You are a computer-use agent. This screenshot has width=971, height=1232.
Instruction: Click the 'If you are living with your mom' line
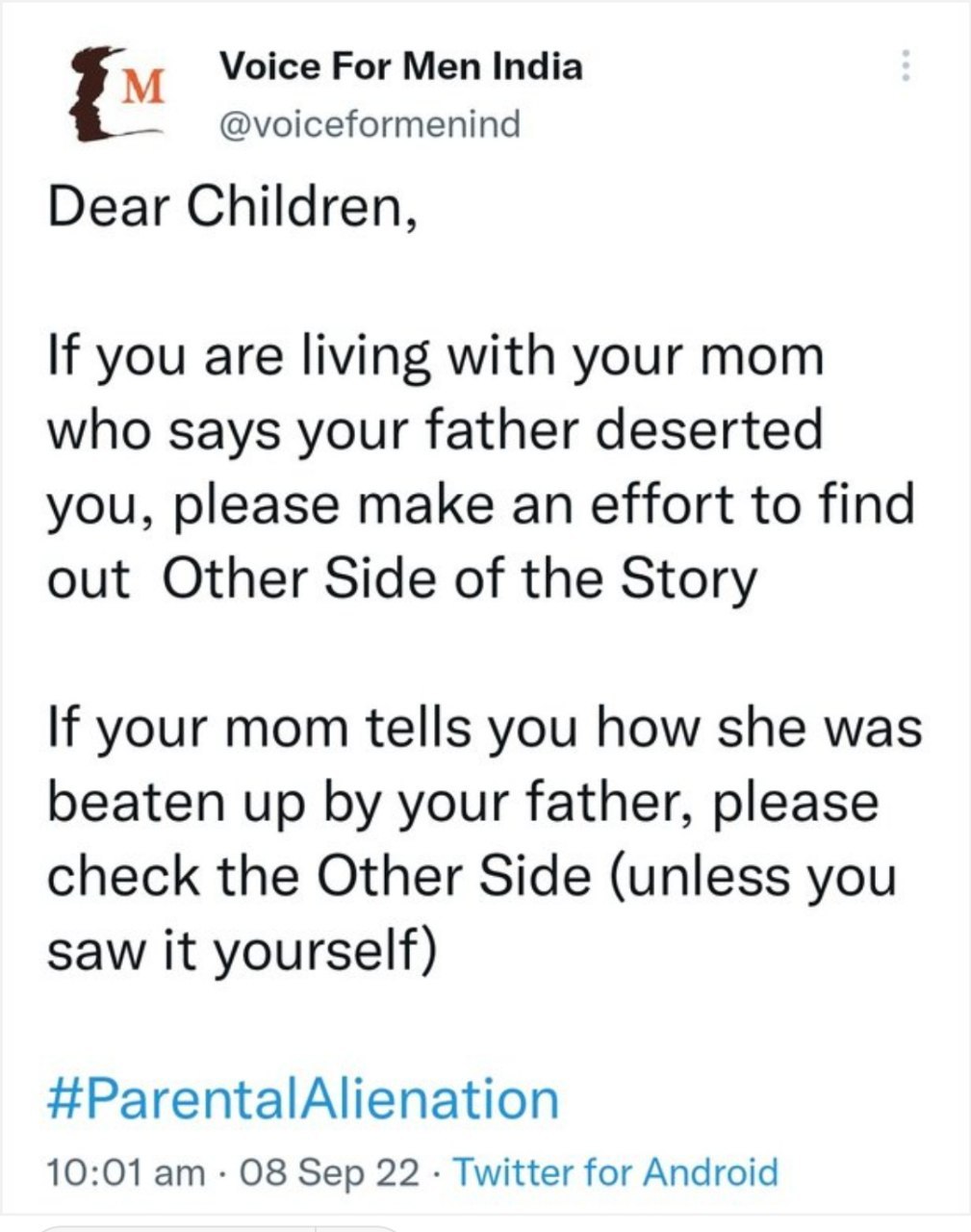436,357
